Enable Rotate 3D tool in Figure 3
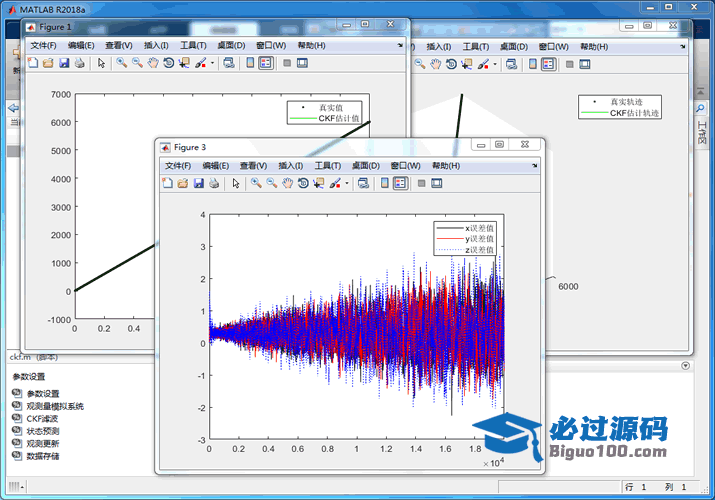Viewport: 715px width, 500px height. [x=303, y=183]
